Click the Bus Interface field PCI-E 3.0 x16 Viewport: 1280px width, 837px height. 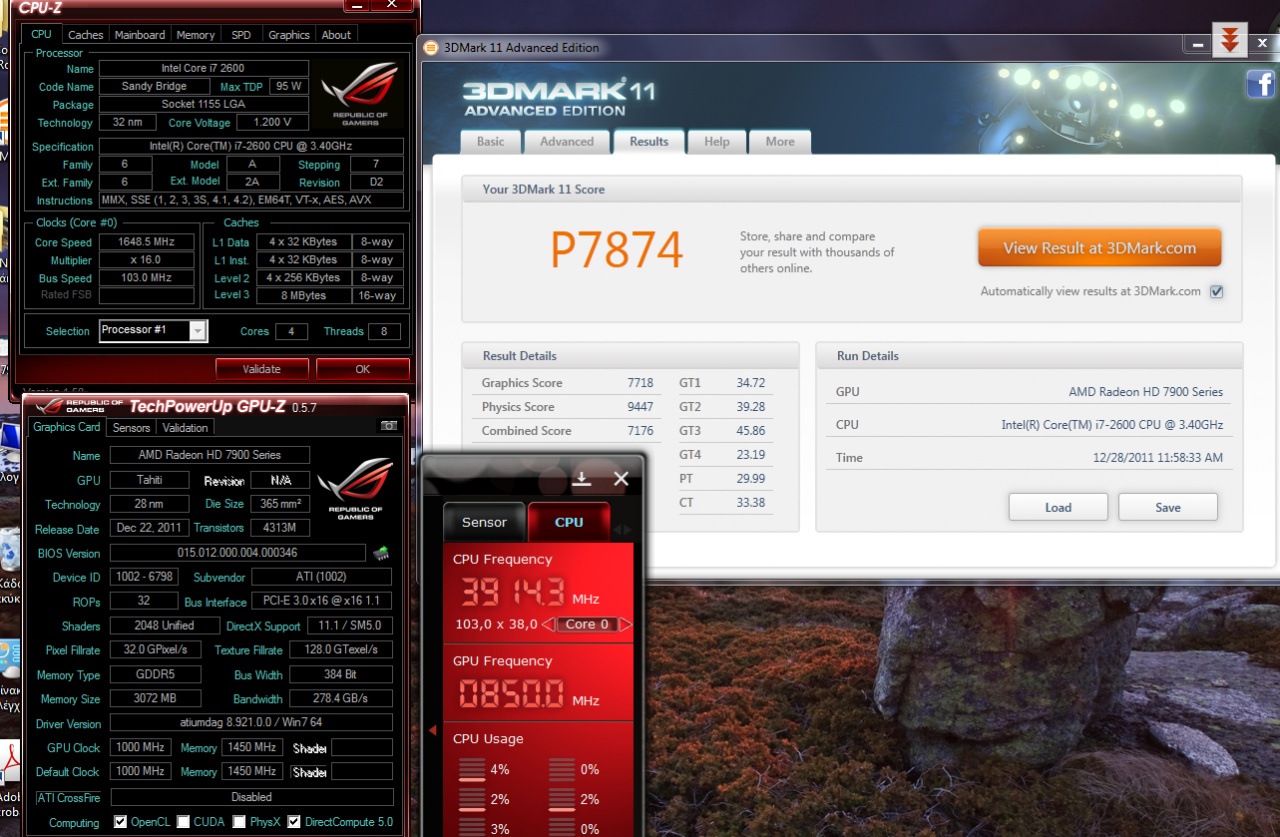321,601
